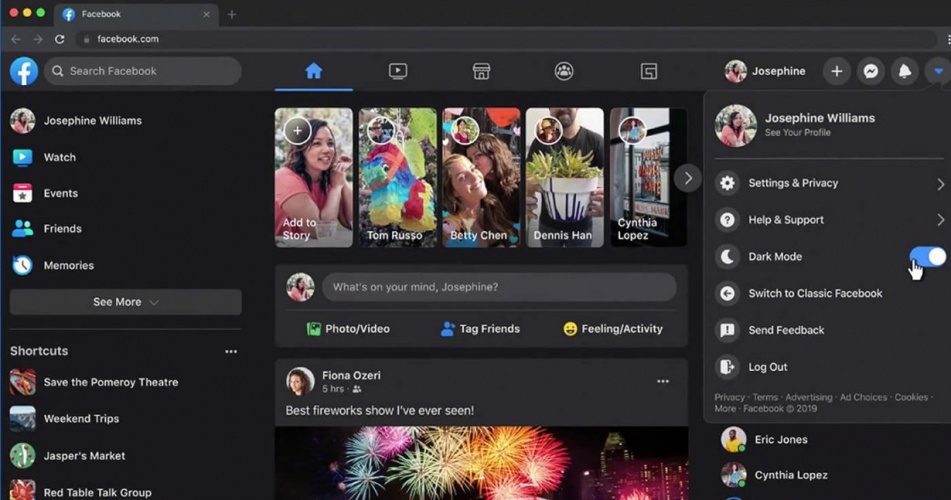The height and width of the screenshot is (500, 951).
Task: Click the Memories clock icon in sidebar
Action: tap(22, 265)
